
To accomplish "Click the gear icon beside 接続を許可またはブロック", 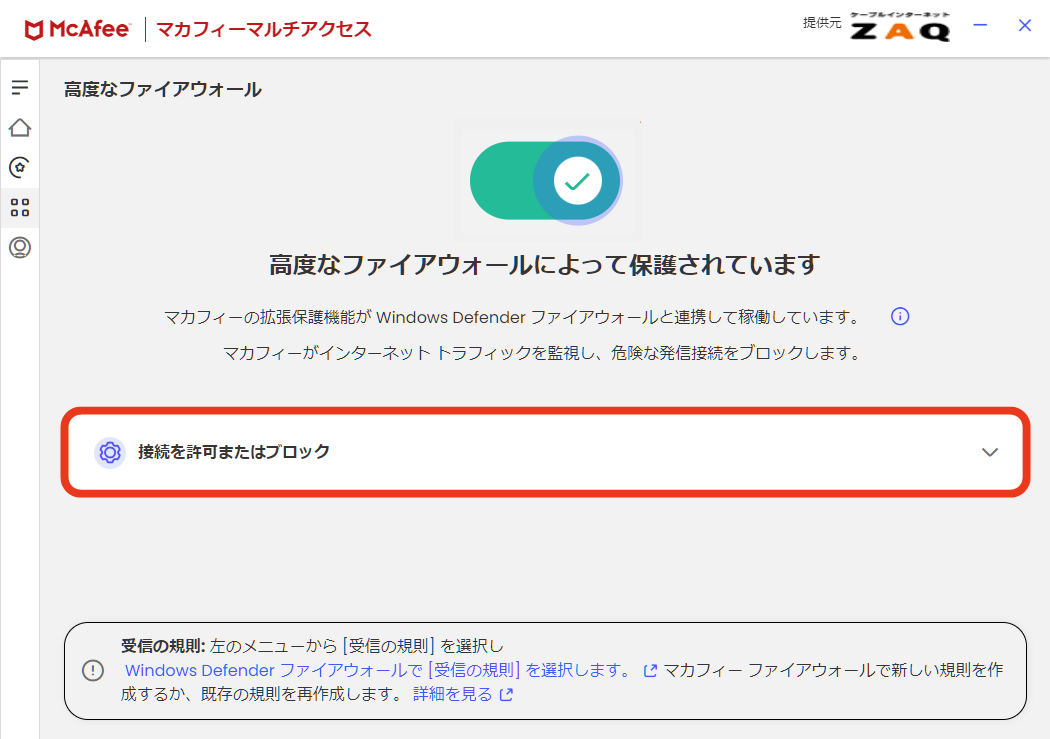I will 110,453.
